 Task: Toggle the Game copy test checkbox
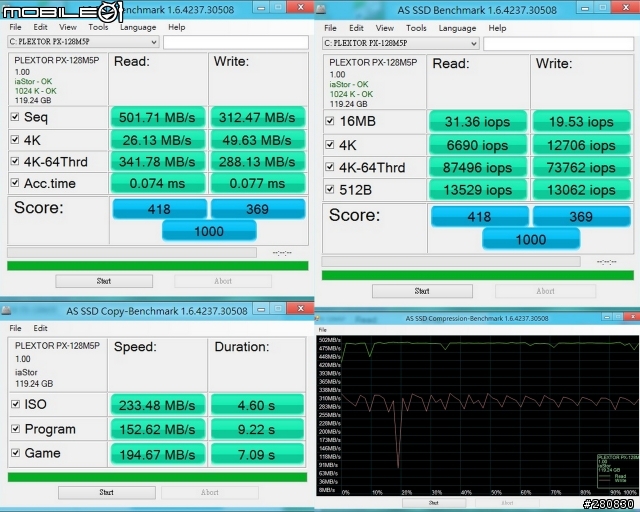pyautogui.click(x=16, y=452)
